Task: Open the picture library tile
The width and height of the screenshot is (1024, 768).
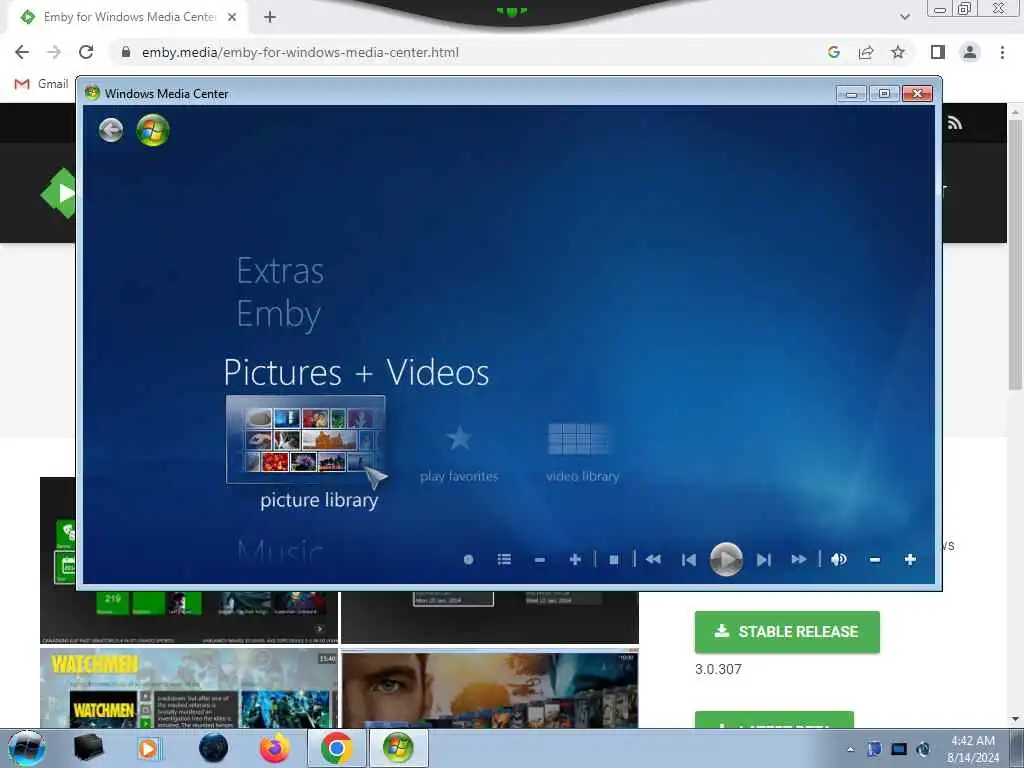Action: 306,440
